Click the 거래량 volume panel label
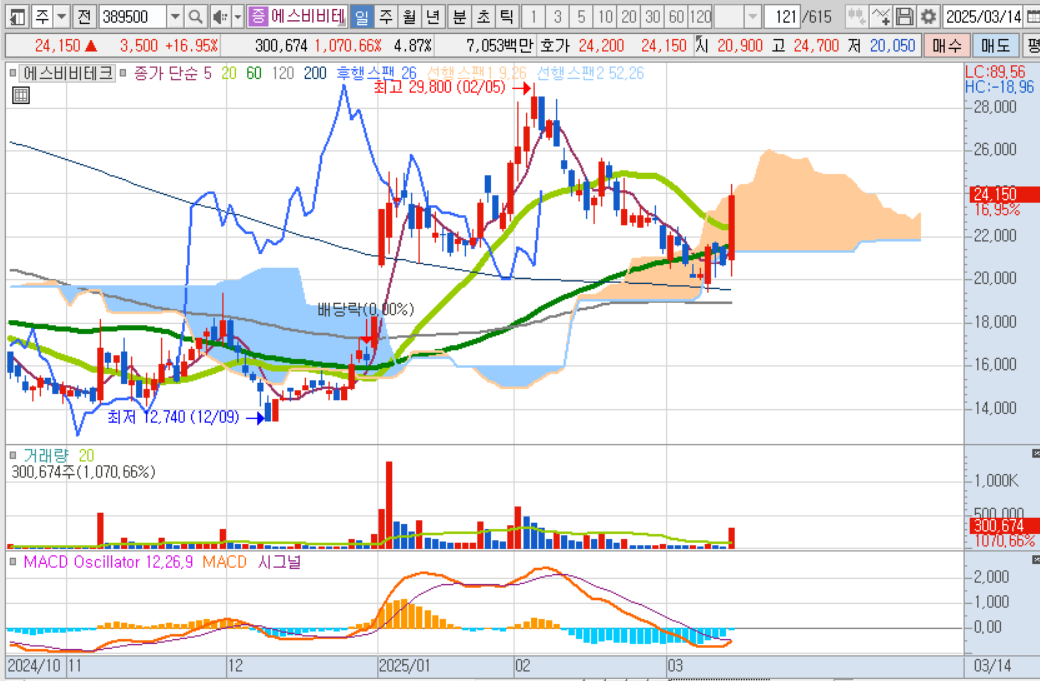The height and width of the screenshot is (681, 1040). click(x=45, y=456)
